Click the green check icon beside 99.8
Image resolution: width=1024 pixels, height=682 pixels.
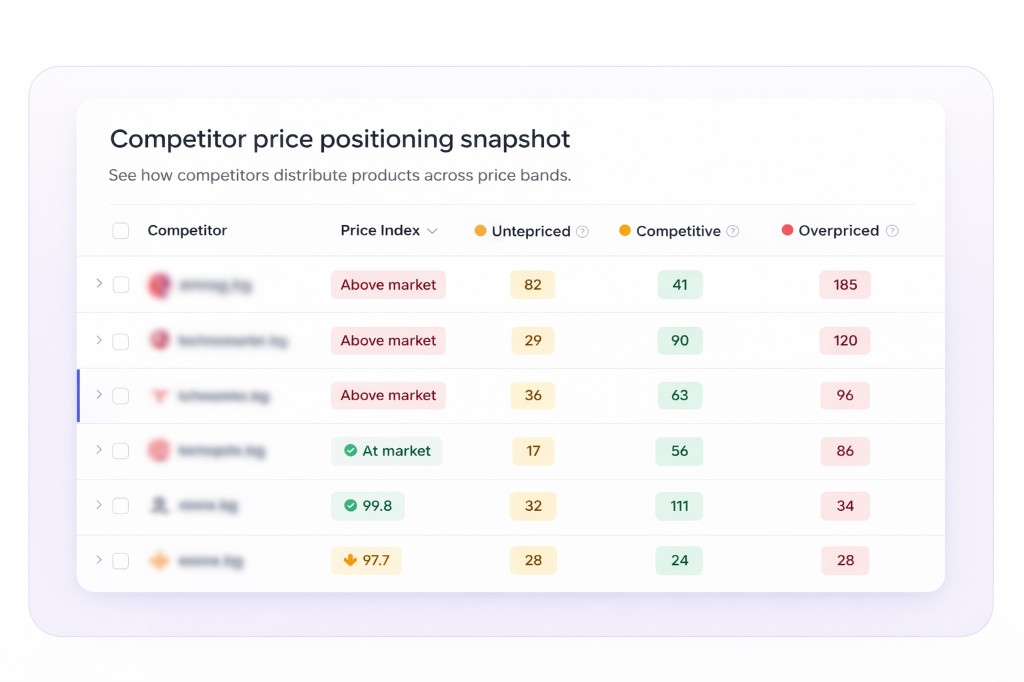click(350, 506)
